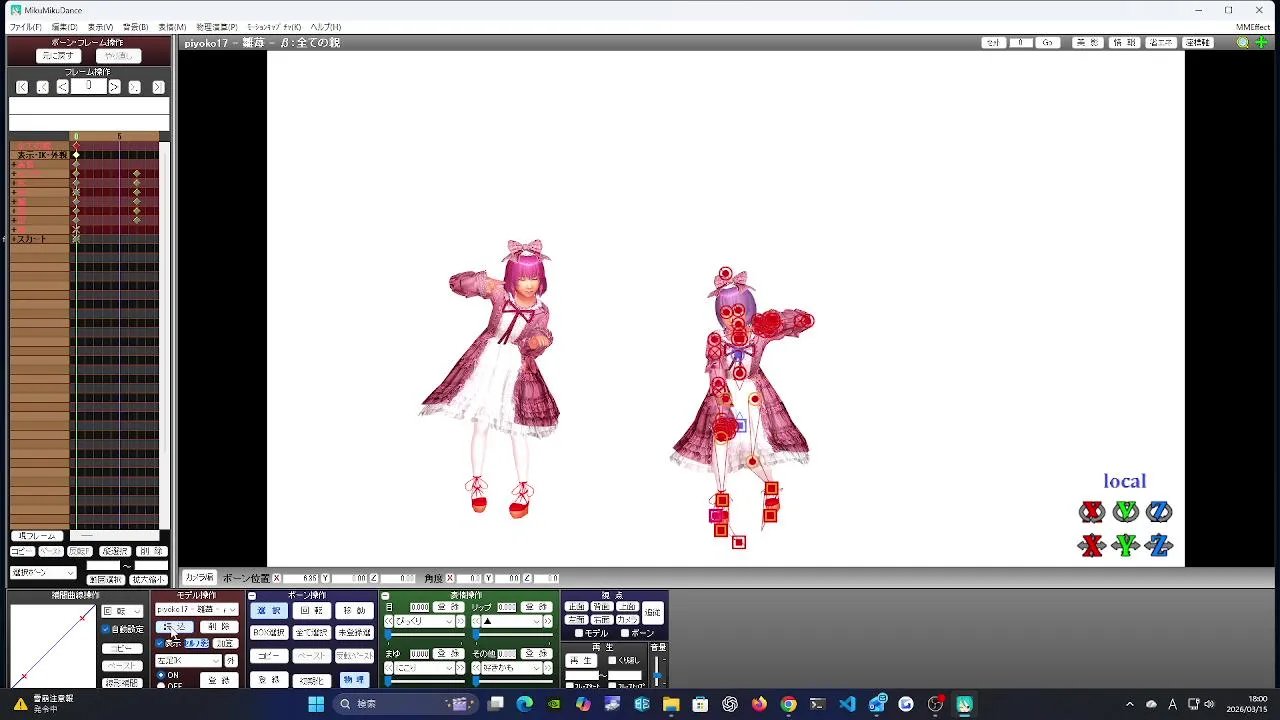Adjust the lip morph slider
The image size is (1280, 720).
click(x=512, y=634)
